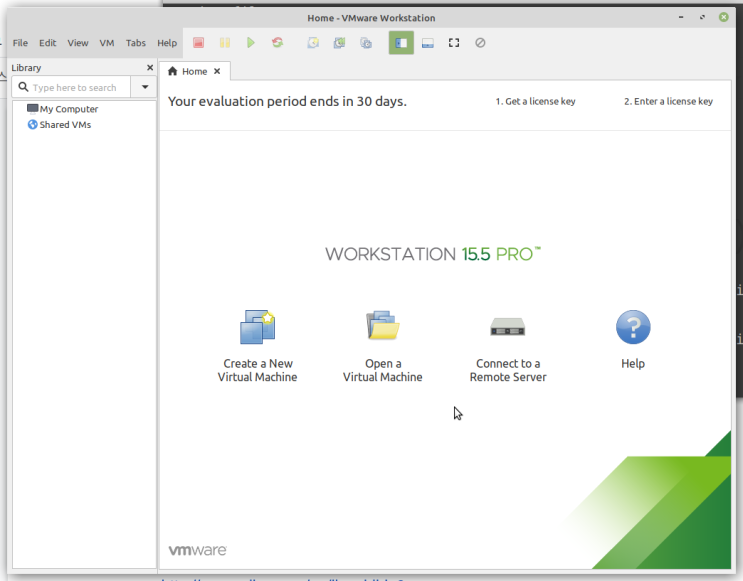Click the green Power On play icon
Viewport: 743px width, 581px height.
(x=251, y=43)
